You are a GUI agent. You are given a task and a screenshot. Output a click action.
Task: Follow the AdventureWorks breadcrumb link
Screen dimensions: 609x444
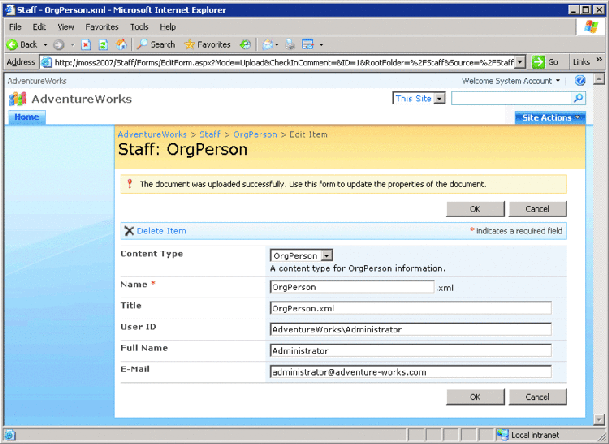[152, 134]
